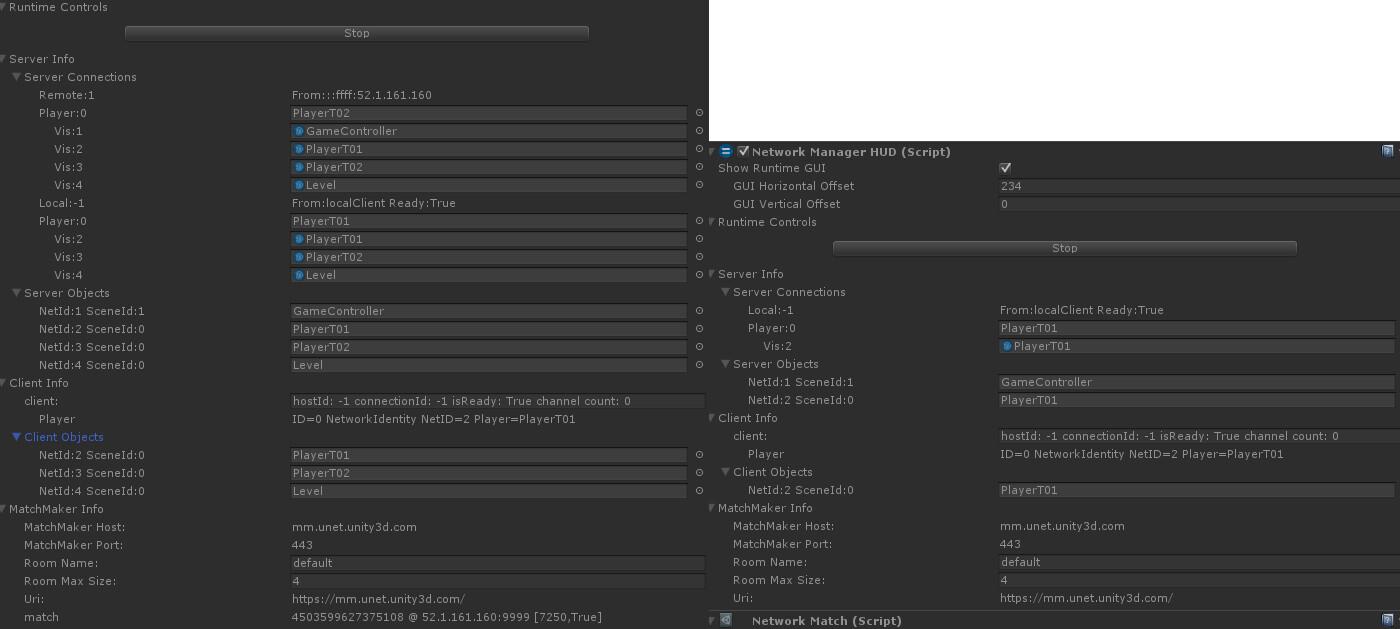
Task: Collapse MatchMaker Info under Network Manager HUD
Action: (x=713, y=508)
